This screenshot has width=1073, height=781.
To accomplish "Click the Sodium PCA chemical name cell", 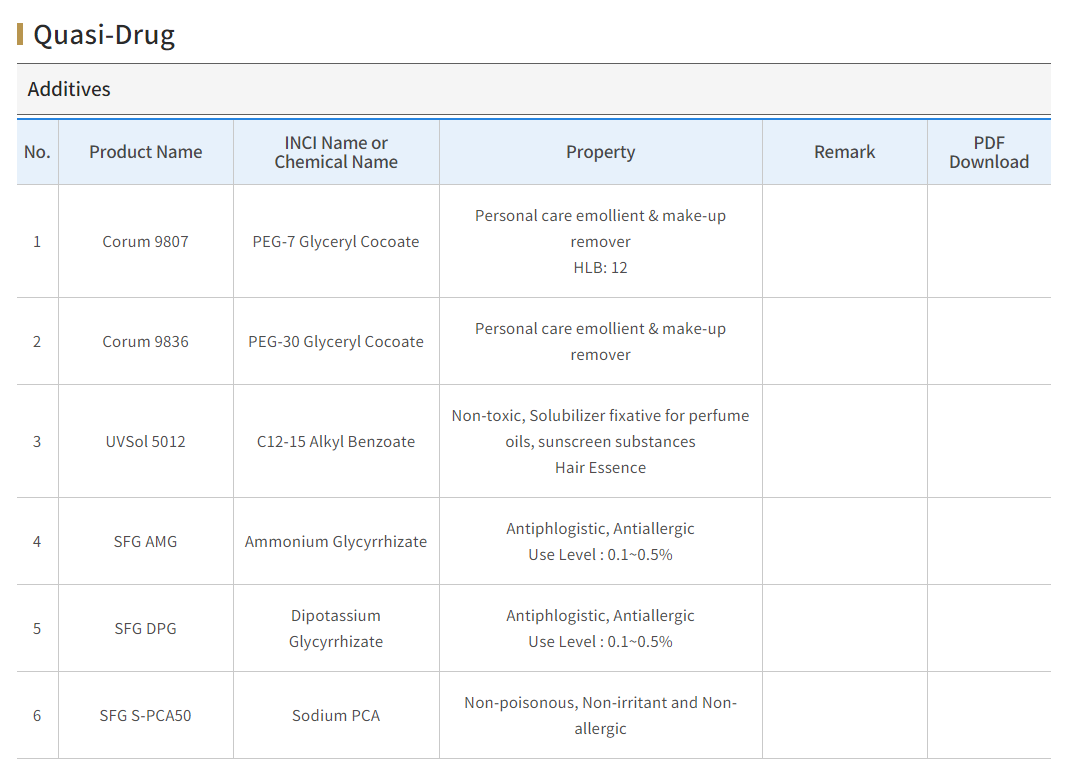I will coord(336,715).
